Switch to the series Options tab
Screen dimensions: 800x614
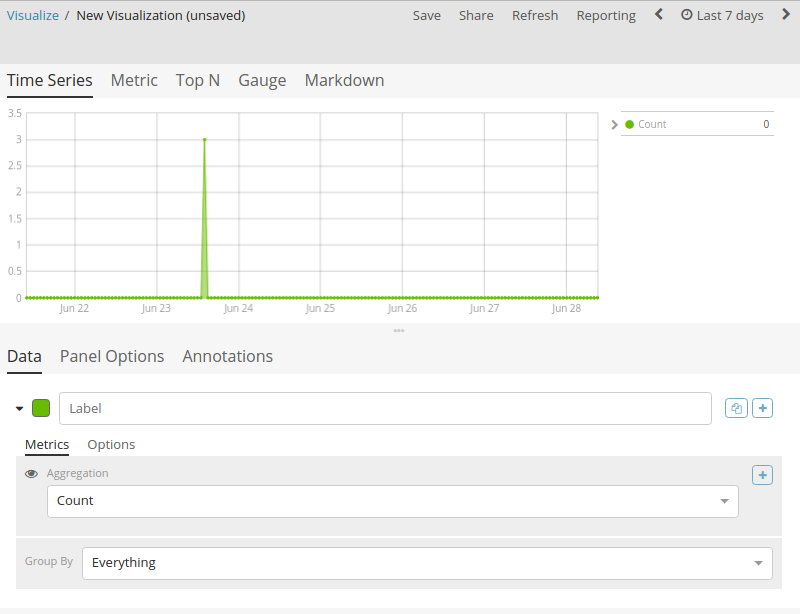tap(111, 445)
